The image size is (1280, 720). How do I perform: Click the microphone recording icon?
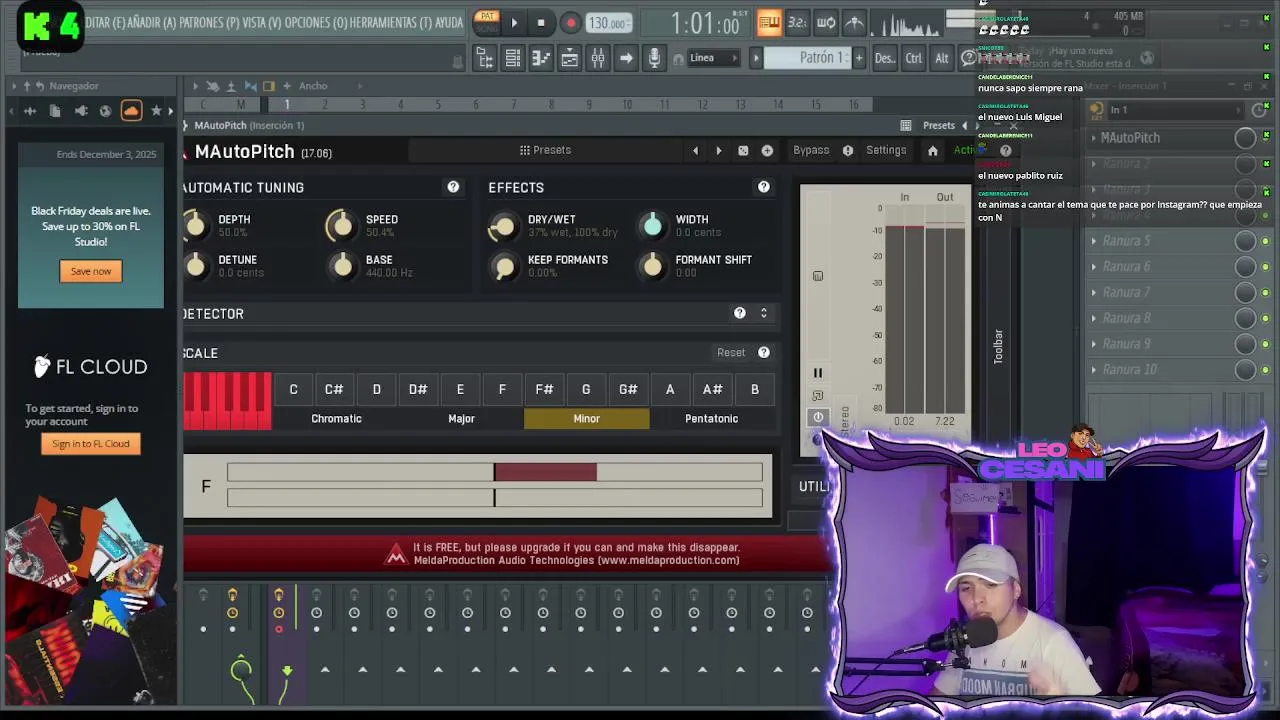pos(654,58)
